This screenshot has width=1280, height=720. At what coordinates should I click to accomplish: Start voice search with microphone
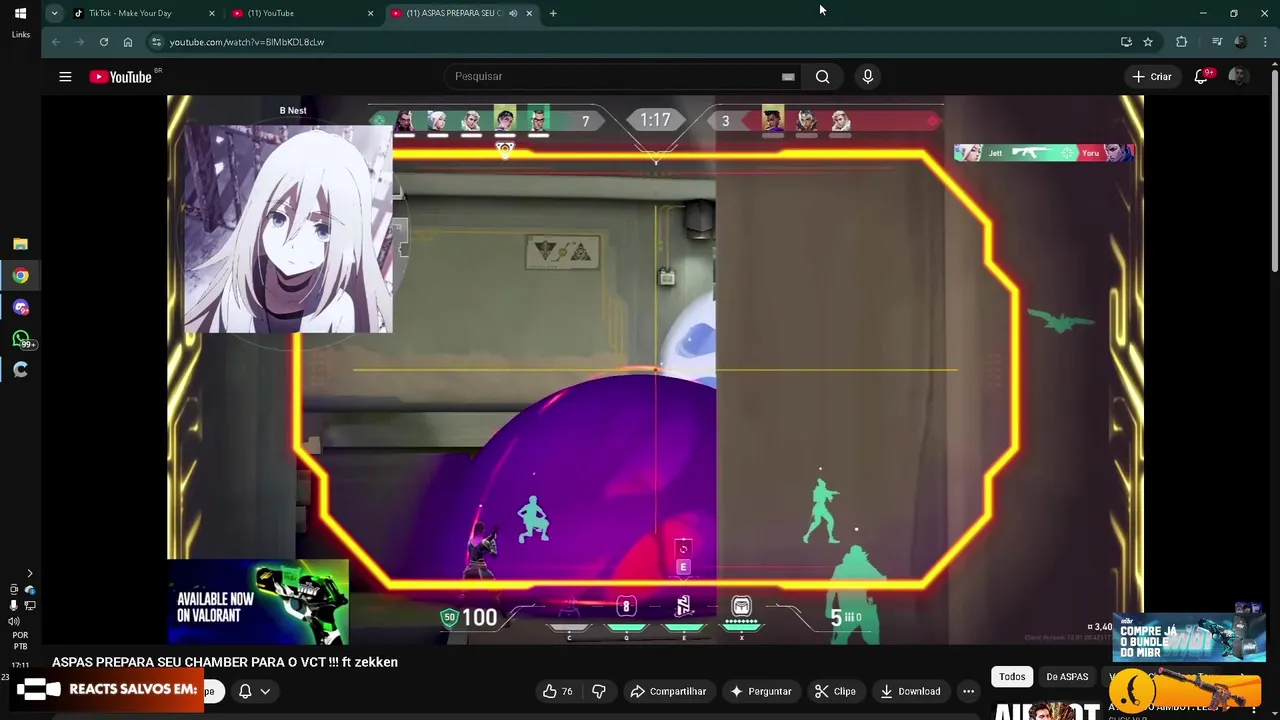(x=867, y=76)
